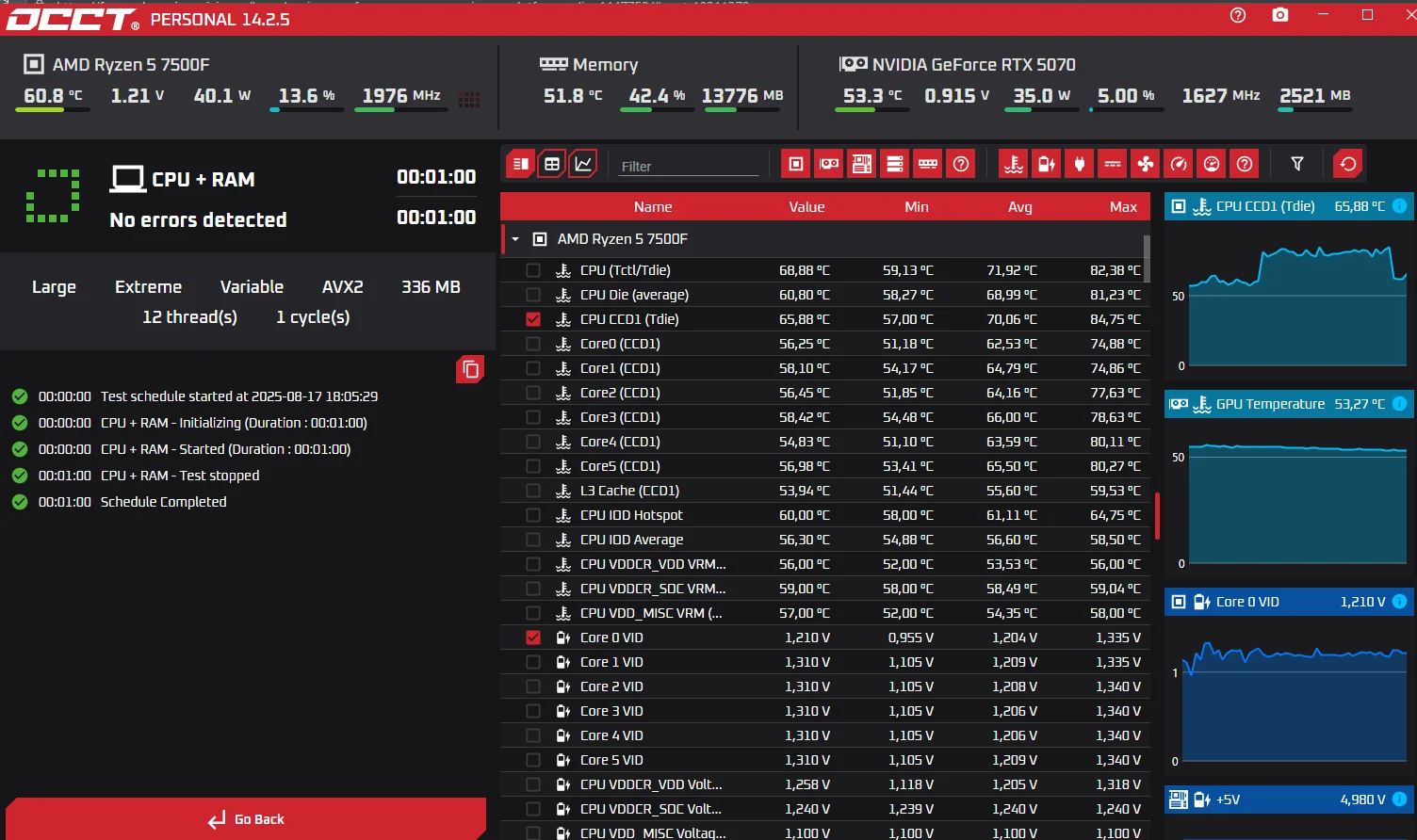Copy the test log to clipboard
Screen dimensions: 1417x840
[x=470, y=369]
